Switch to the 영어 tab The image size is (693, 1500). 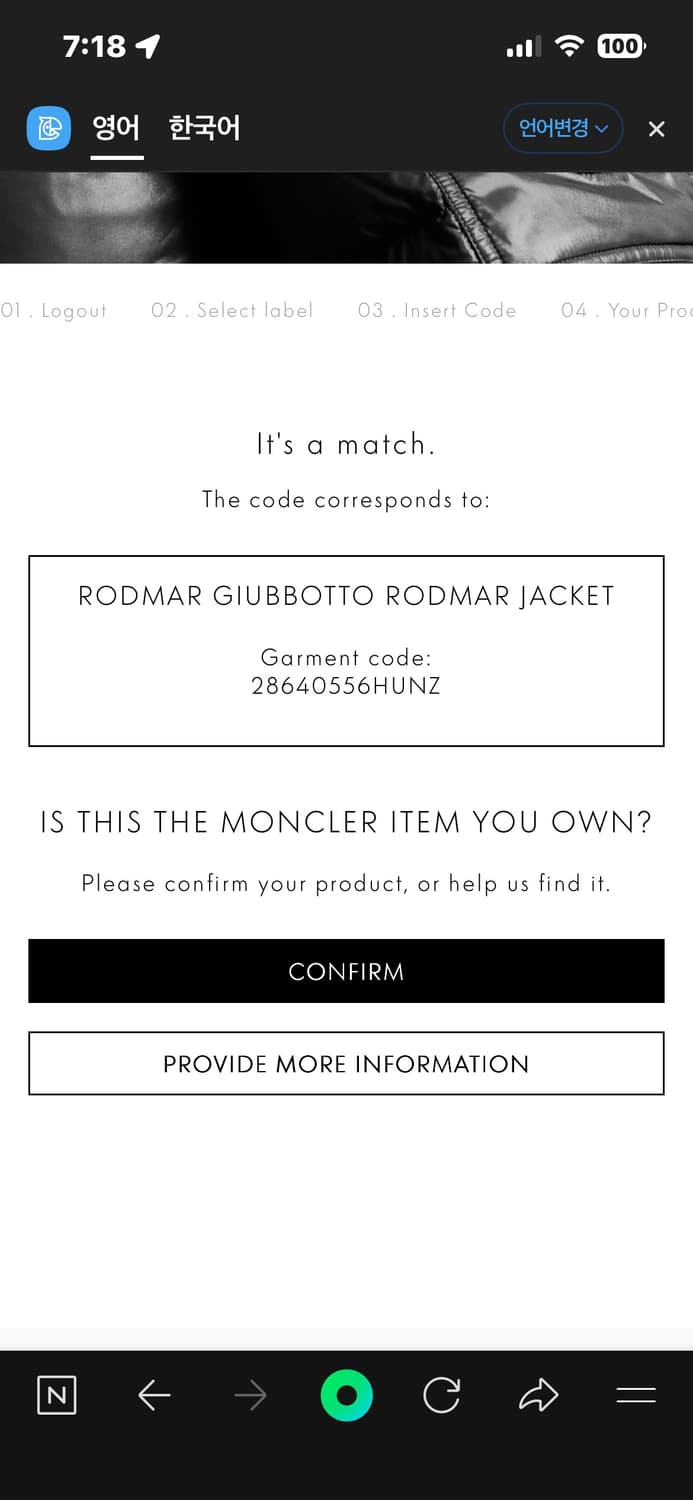[116, 129]
